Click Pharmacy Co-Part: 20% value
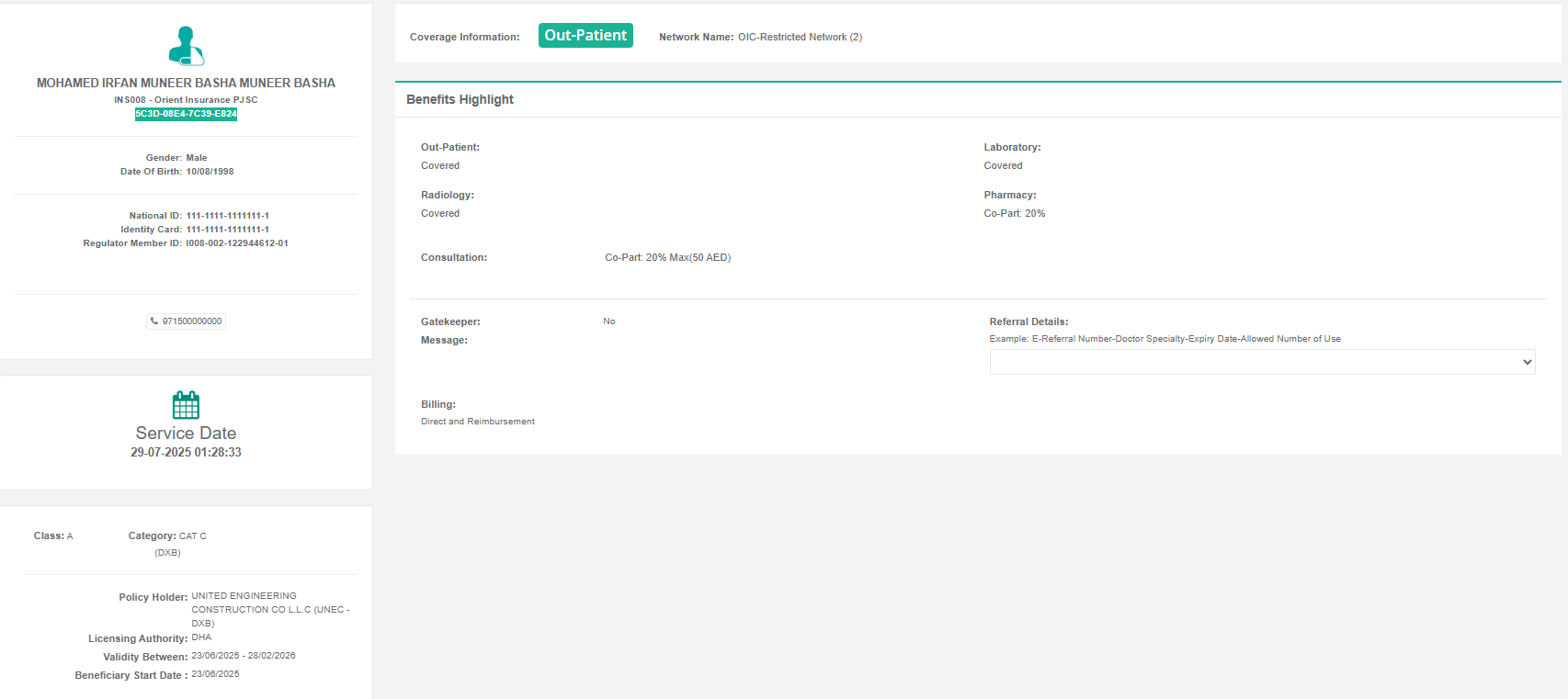Image resolution: width=1568 pixels, height=699 pixels. (x=1014, y=213)
